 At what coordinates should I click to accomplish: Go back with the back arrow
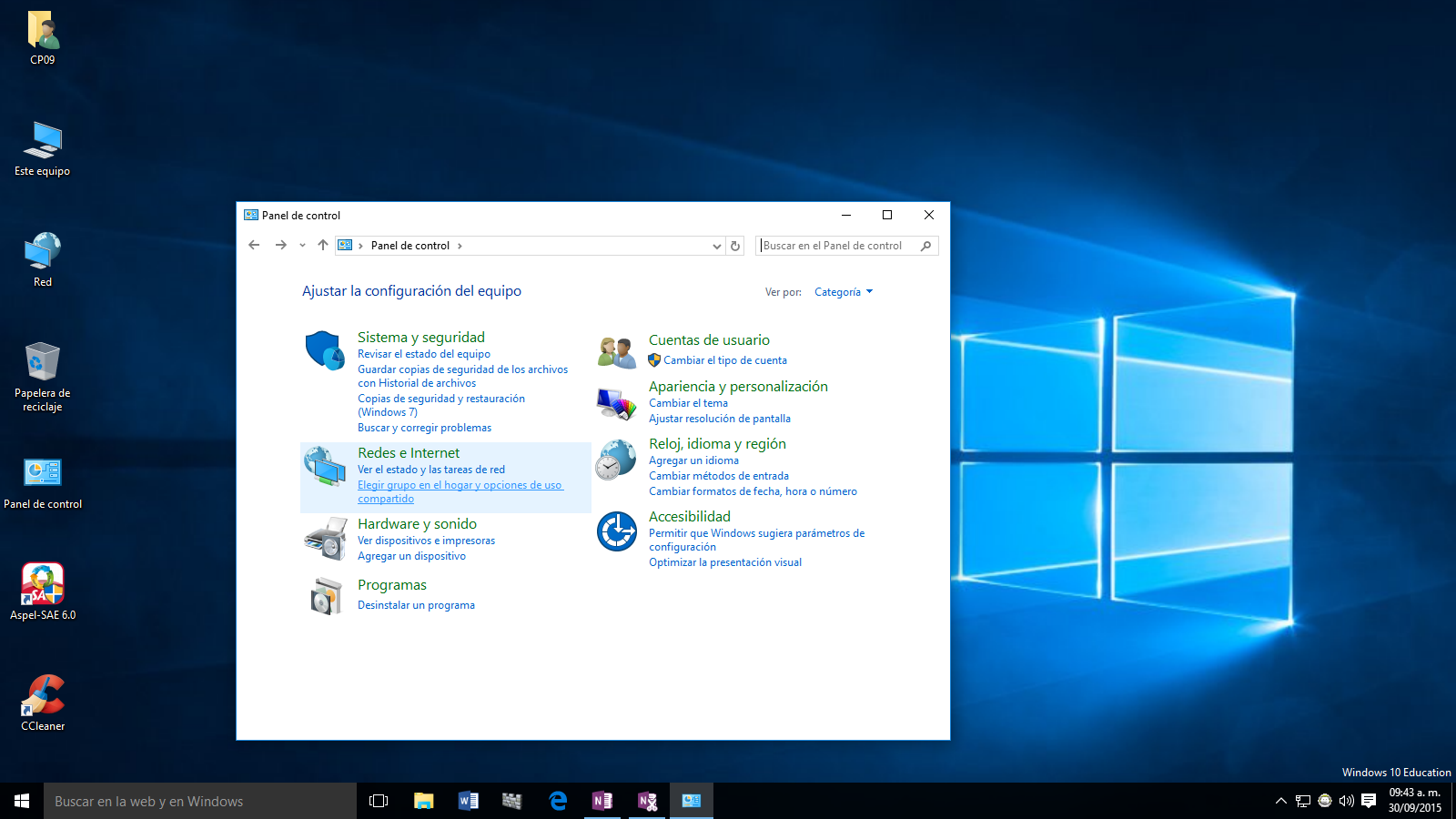pos(254,245)
